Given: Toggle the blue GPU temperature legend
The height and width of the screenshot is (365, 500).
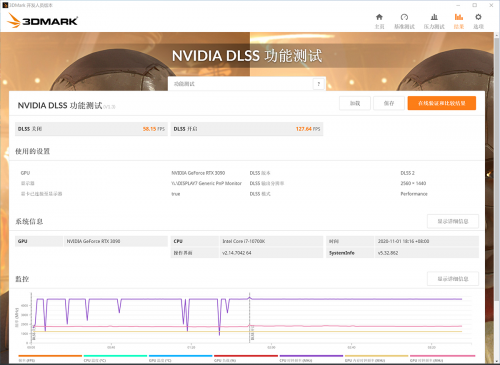Looking at the screenshot, I should click(180, 358).
